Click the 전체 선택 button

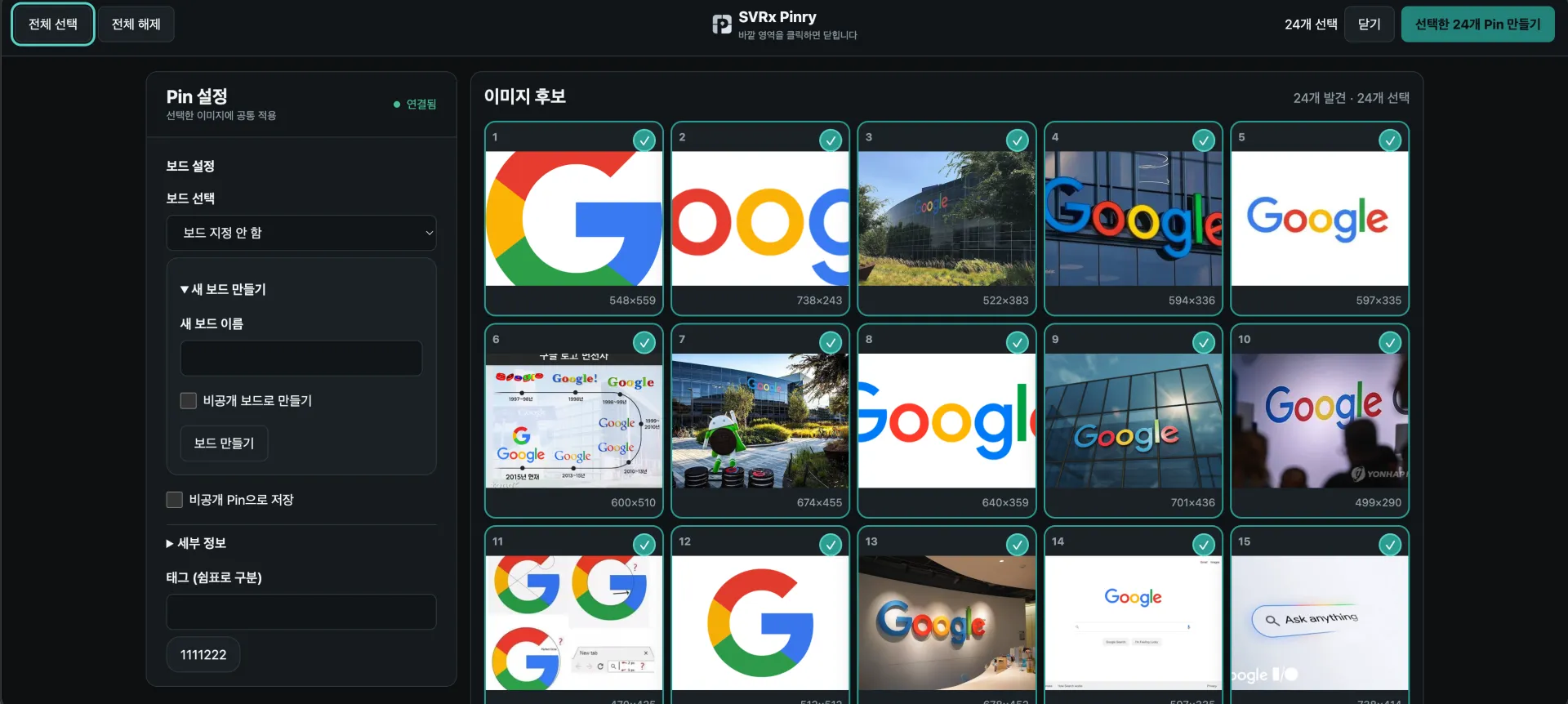pos(53,25)
